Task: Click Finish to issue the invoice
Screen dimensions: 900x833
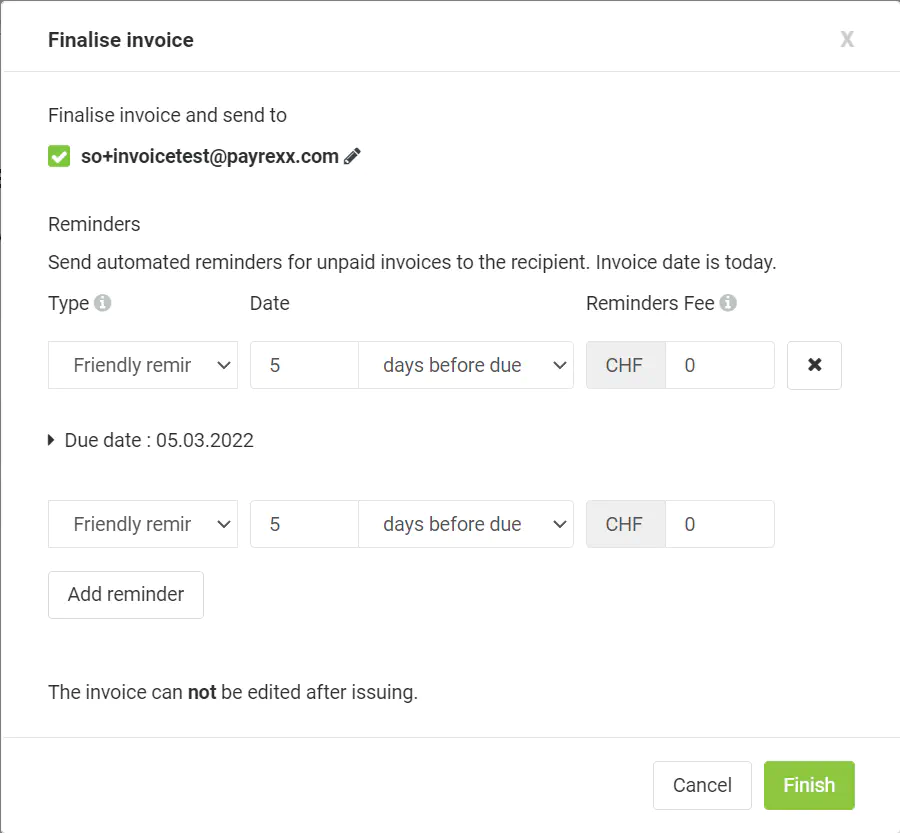Action: [809, 785]
